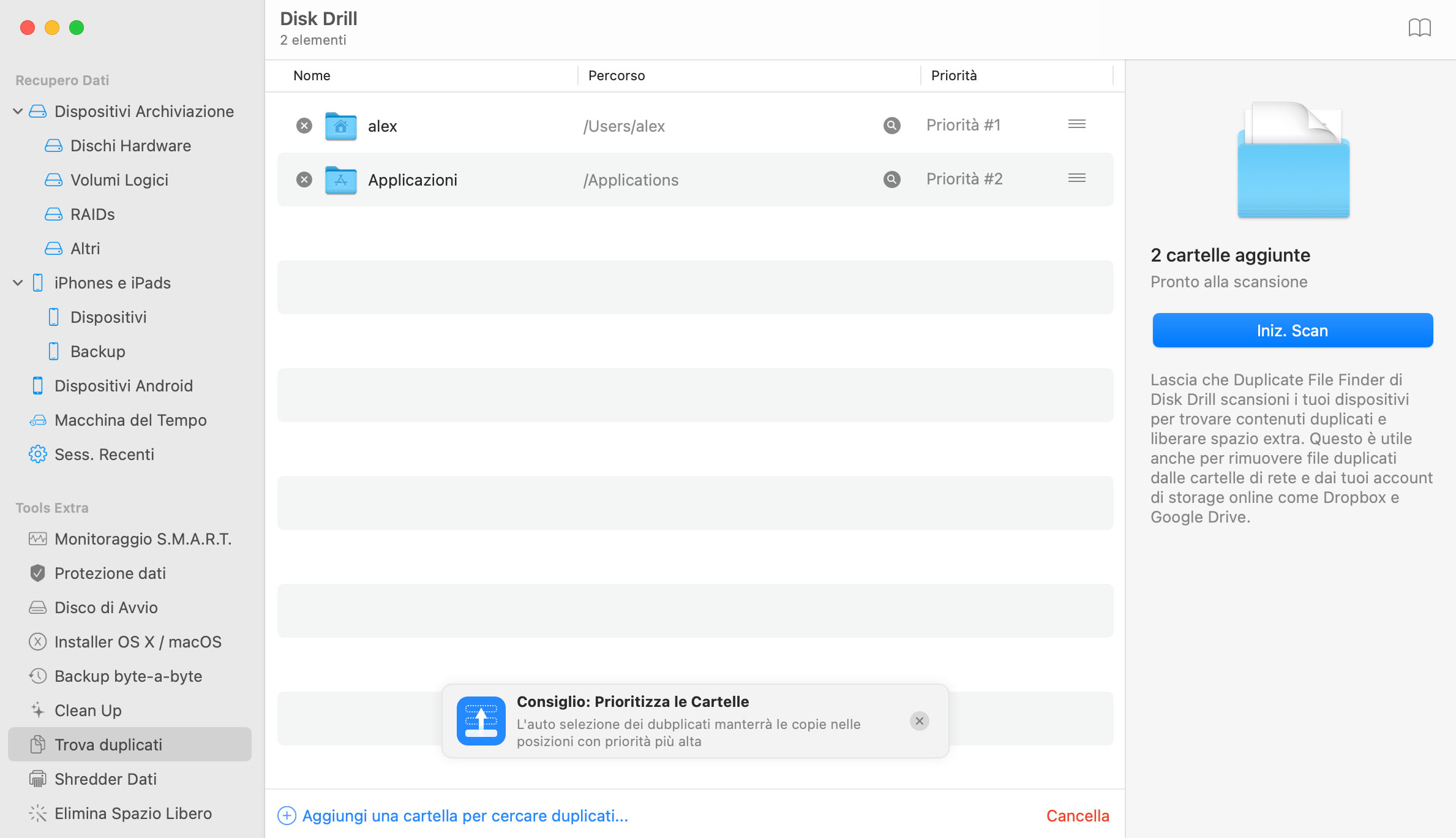This screenshot has height=838, width=1456.
Task: Click the tip's prioritize folders icon
Action: click(x=481, y=721)
